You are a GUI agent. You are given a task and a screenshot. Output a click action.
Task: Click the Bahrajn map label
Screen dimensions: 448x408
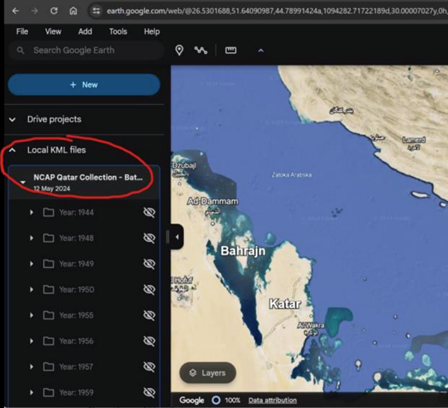point(243,251)
